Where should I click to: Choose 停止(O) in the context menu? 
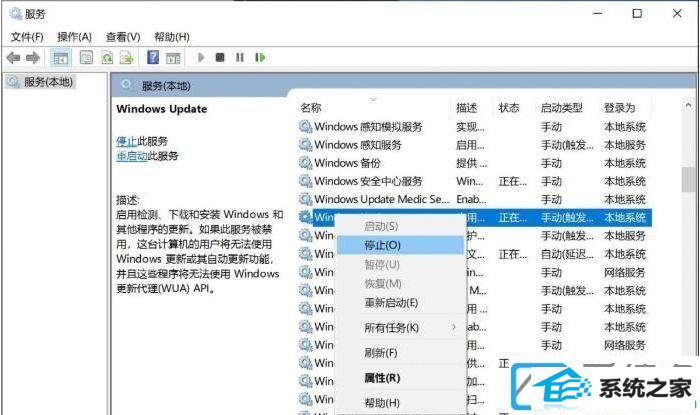coord(400,245)
